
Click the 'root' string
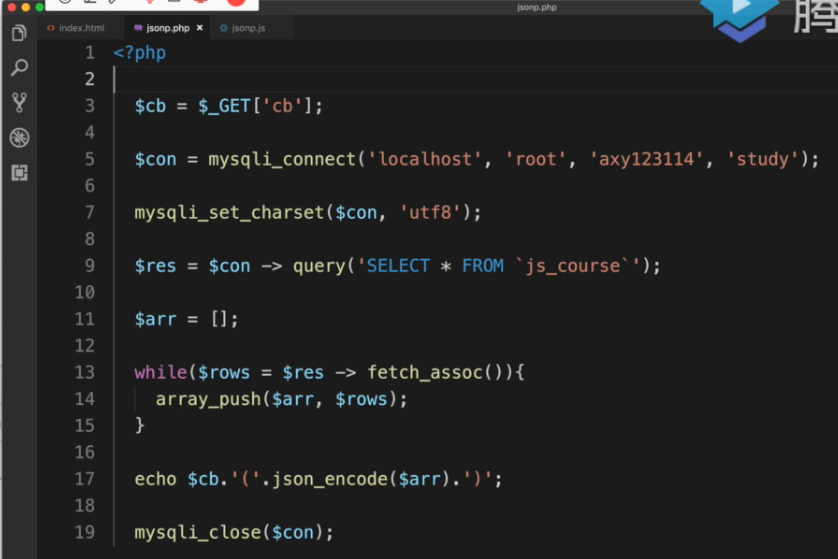pos(535,159)
